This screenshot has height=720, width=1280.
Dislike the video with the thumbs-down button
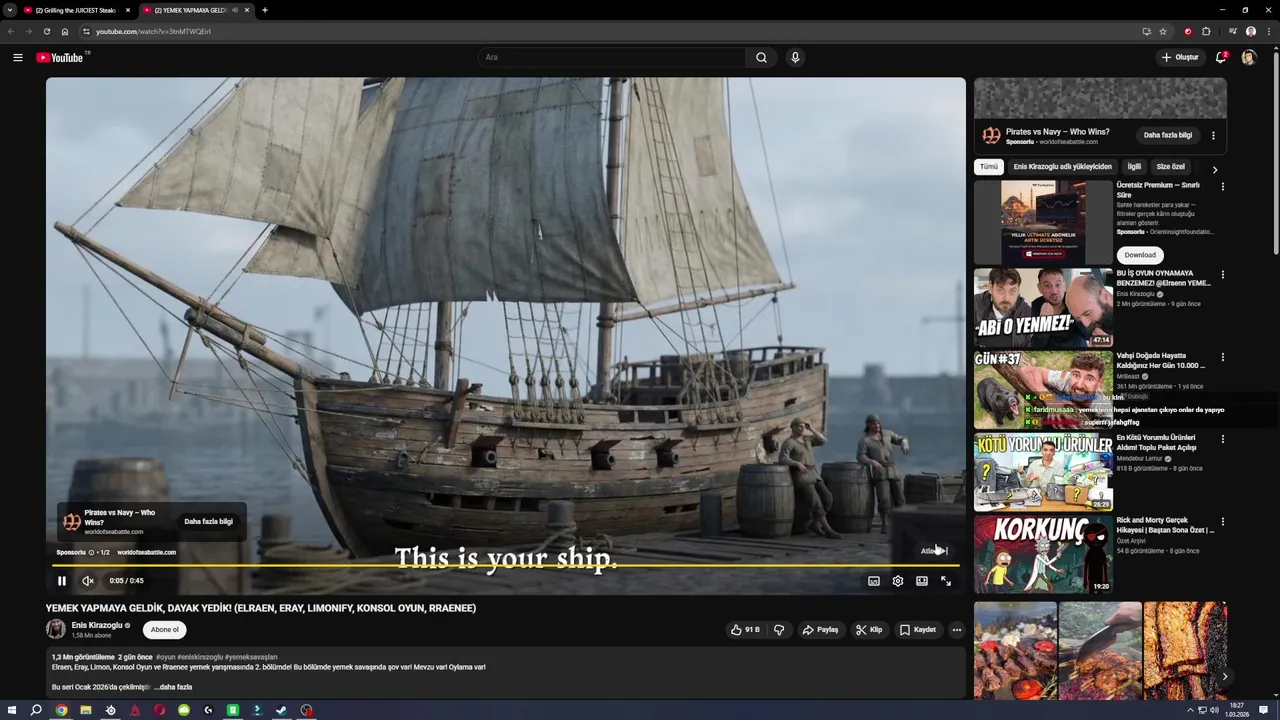779,630
